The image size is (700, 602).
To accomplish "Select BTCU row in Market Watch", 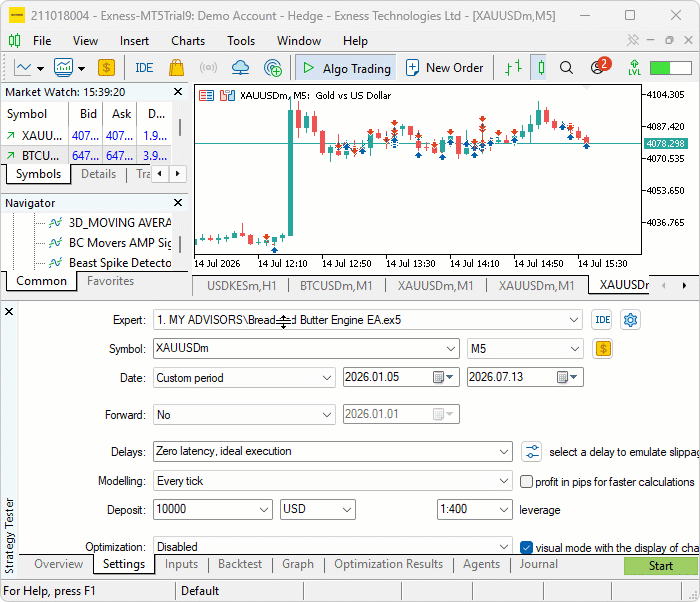I will [87, 156].
